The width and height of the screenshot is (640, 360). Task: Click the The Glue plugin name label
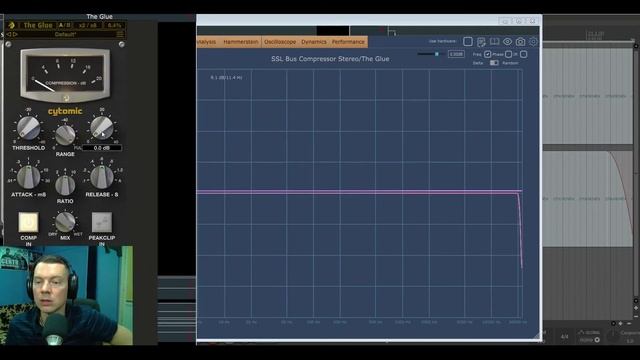[38, 25]
